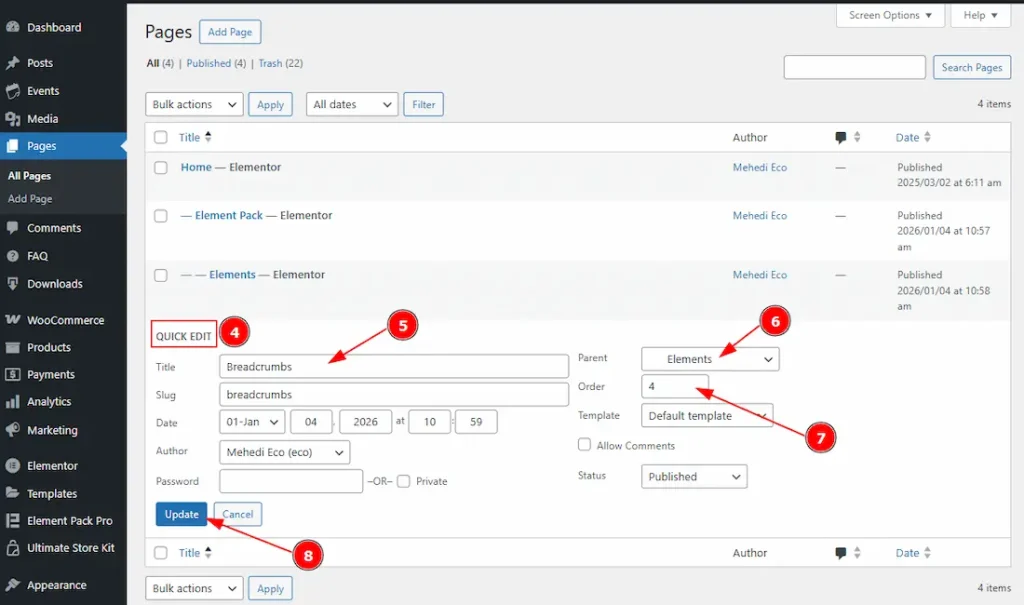Sort comments column arrows in header

tap(857, 137)
